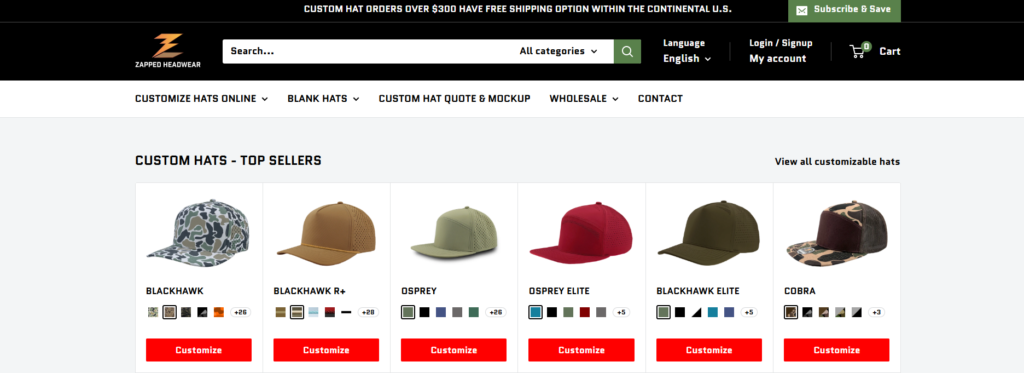Viewport: 1024px width, 373px height.
Task: Click the OSPREY product title
Action: coord(419,291)
